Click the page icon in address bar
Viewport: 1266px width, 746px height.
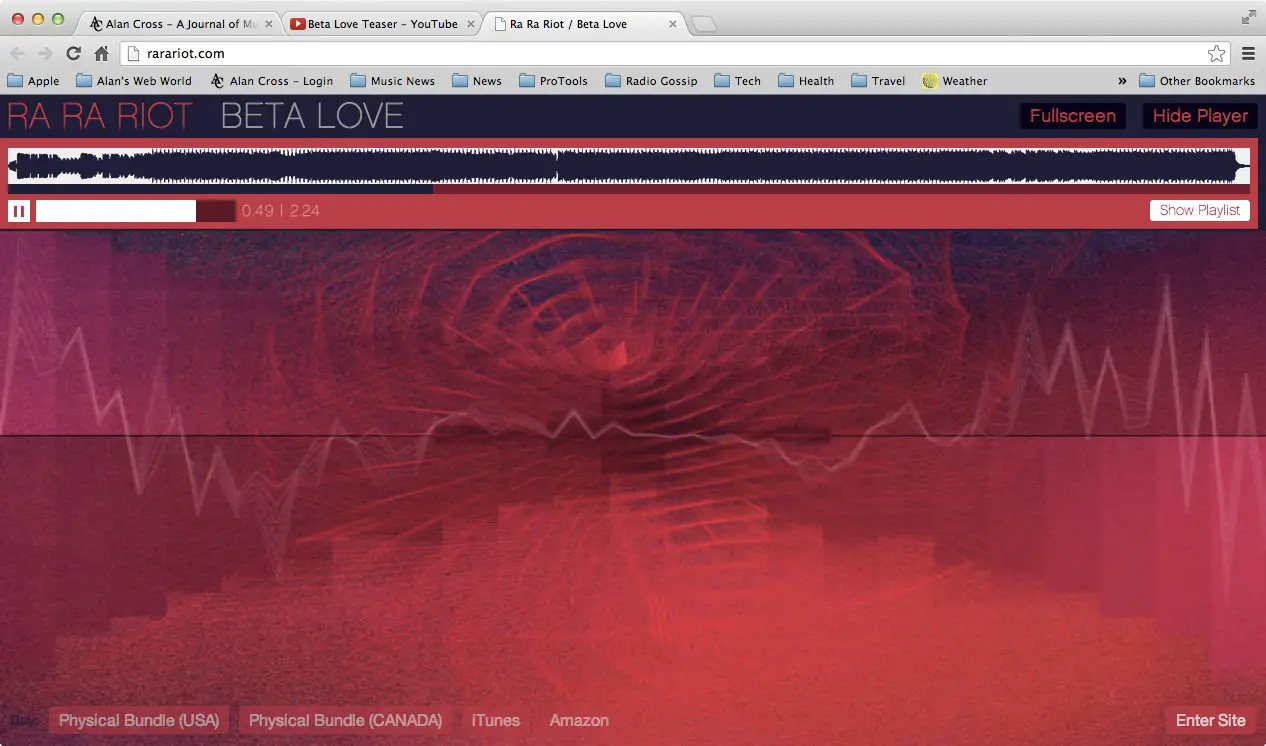coord(134,54)
